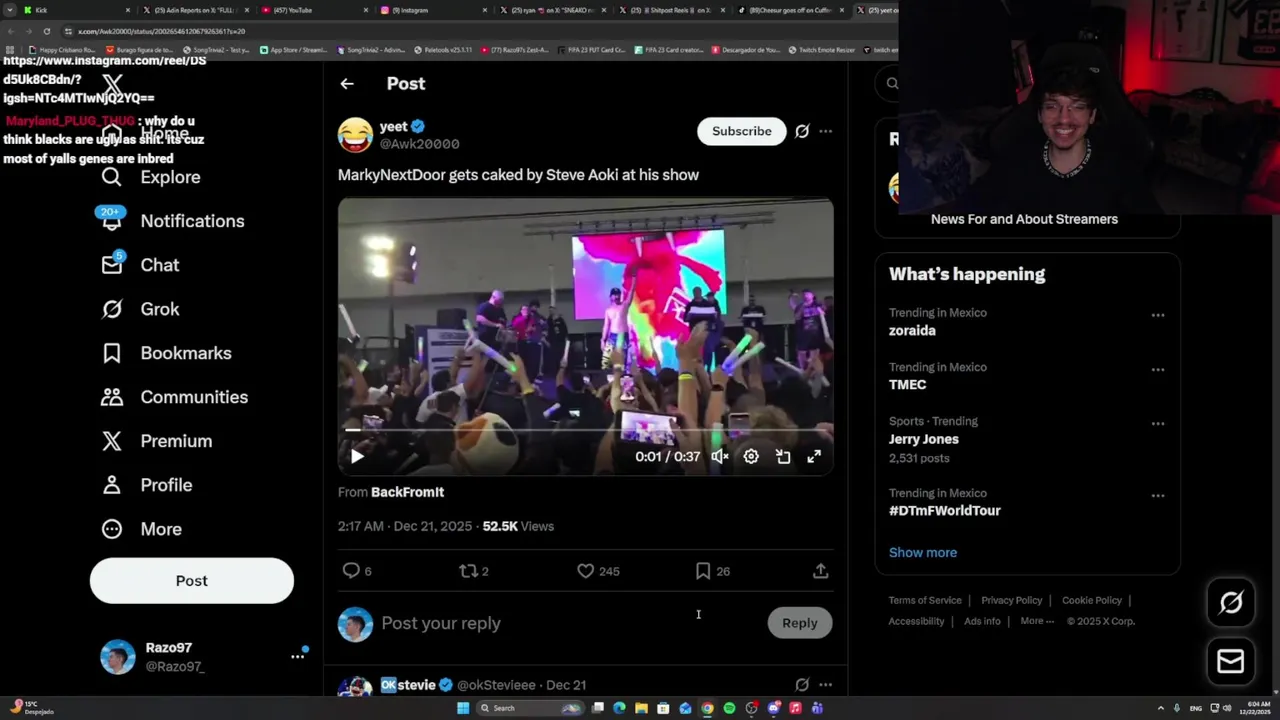Open Grok in the sidebar
Screen dimensions: 1280x720
(x=140, y=309)
